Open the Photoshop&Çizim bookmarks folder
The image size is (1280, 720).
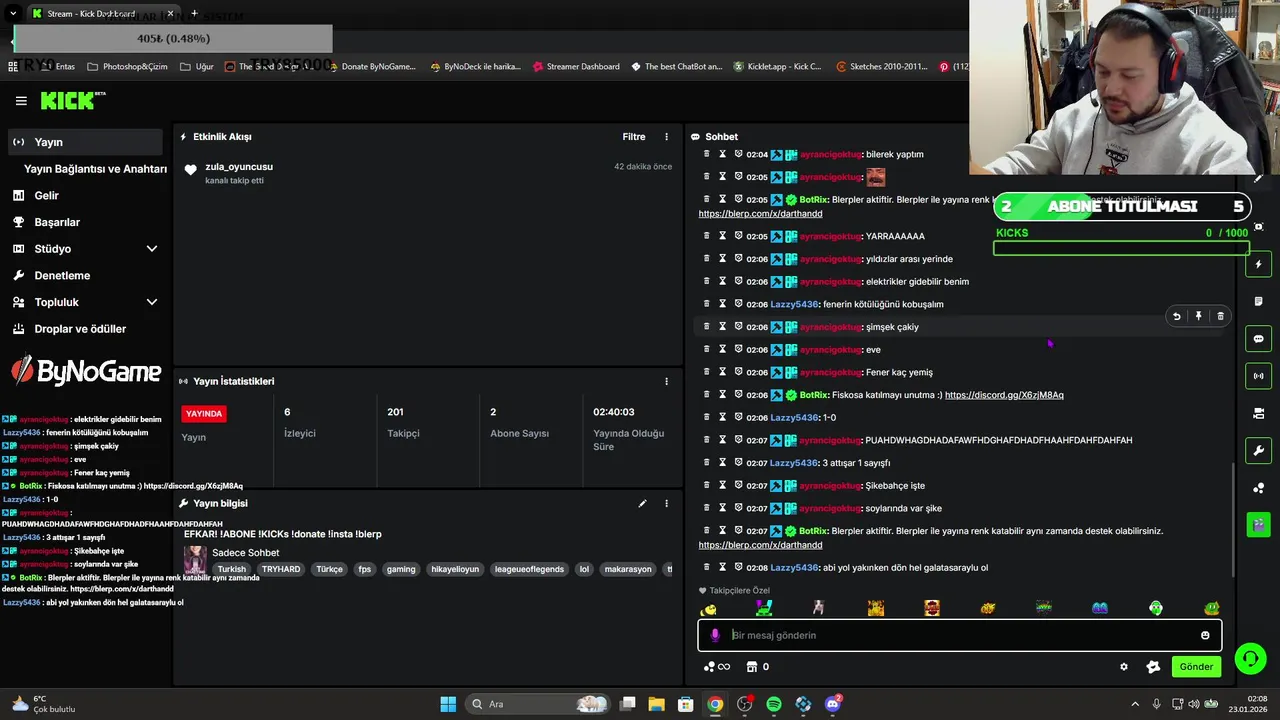coord(127,67)
